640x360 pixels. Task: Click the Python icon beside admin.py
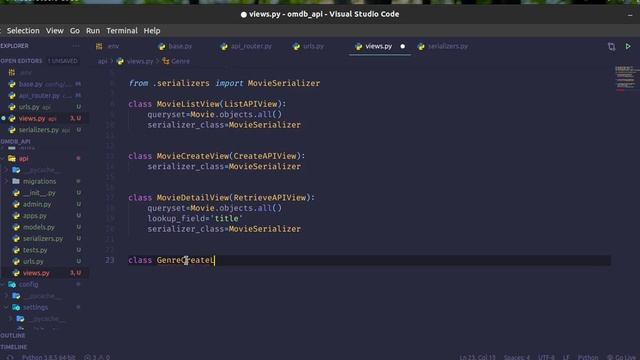point(16,204)
